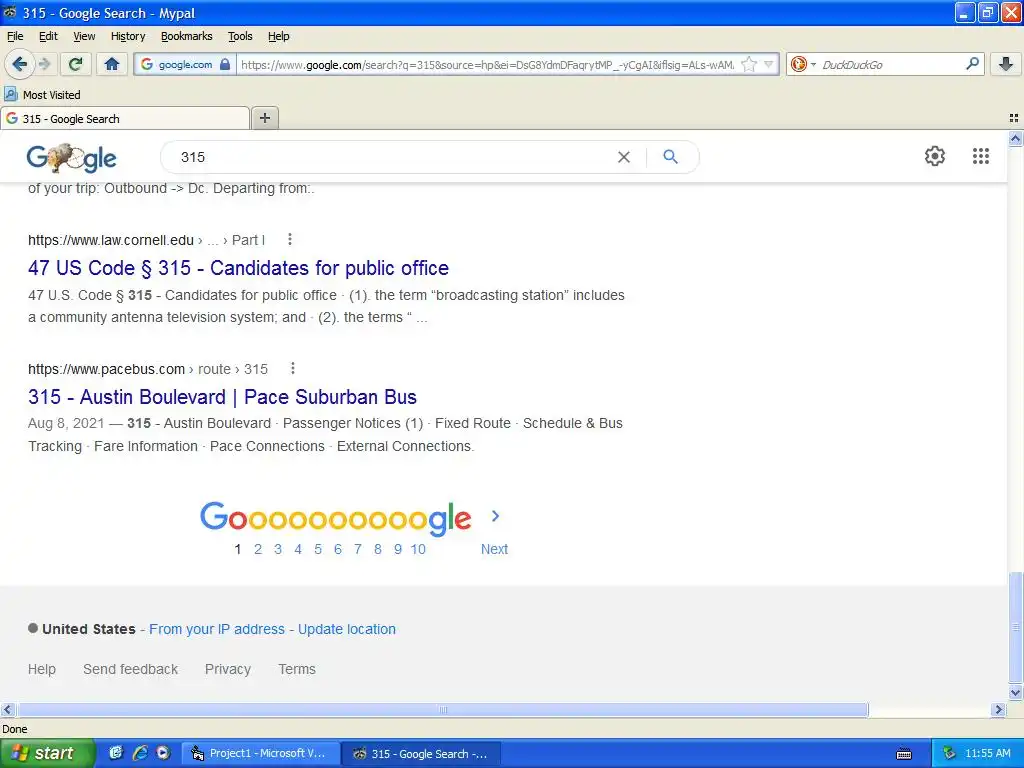
Task: Launch the media player quick launch icon
Action: point(163,753)
